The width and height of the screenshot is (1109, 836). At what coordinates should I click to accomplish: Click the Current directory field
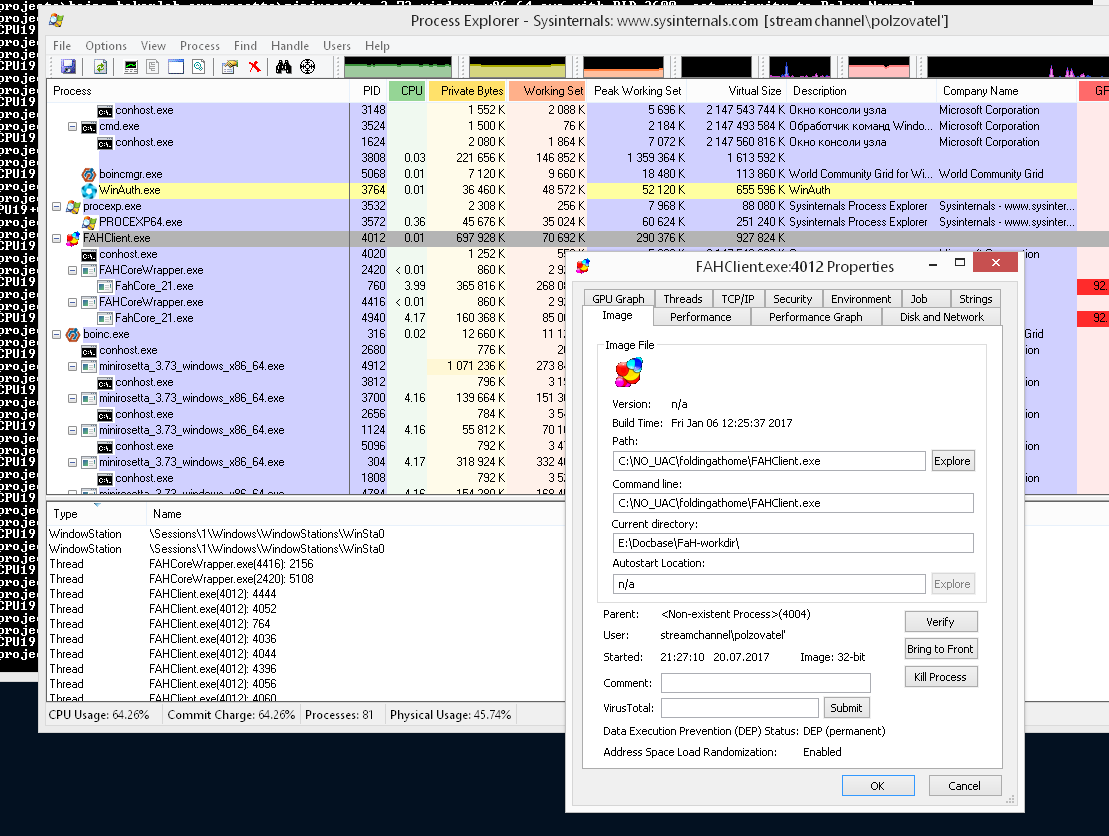[793, 543]
